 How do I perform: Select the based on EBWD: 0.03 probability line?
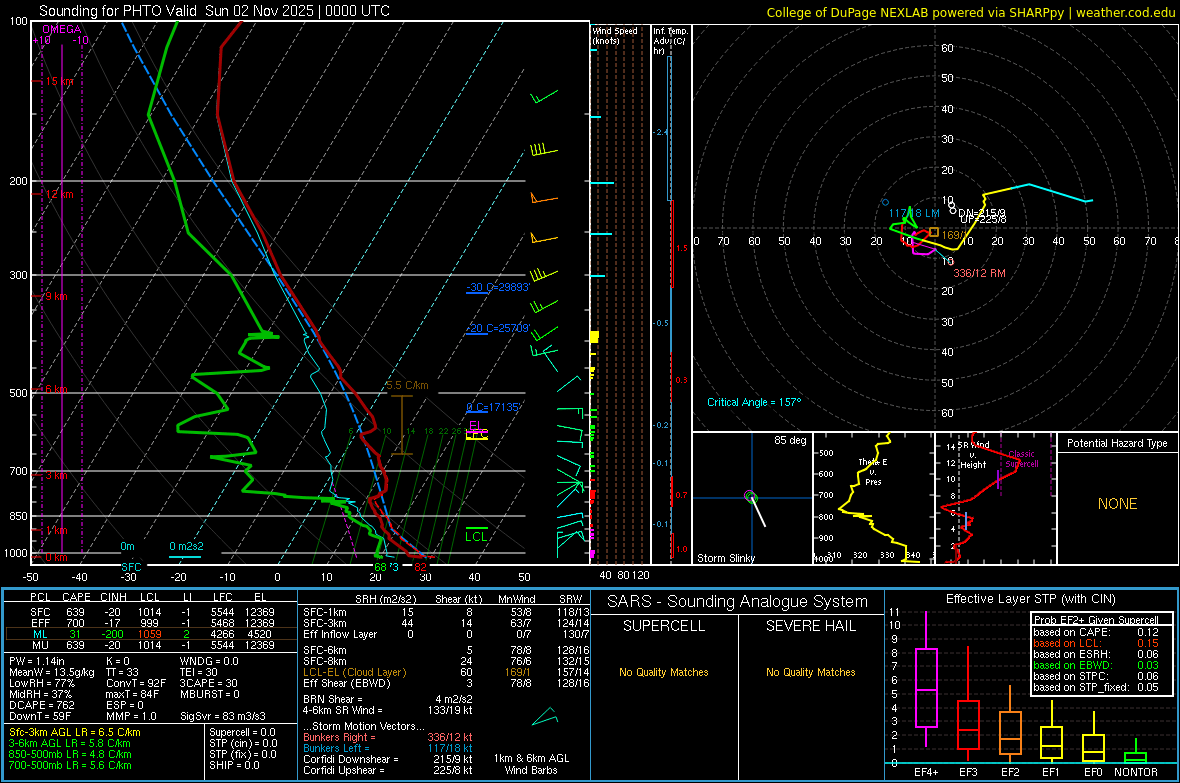point(1096,665)
